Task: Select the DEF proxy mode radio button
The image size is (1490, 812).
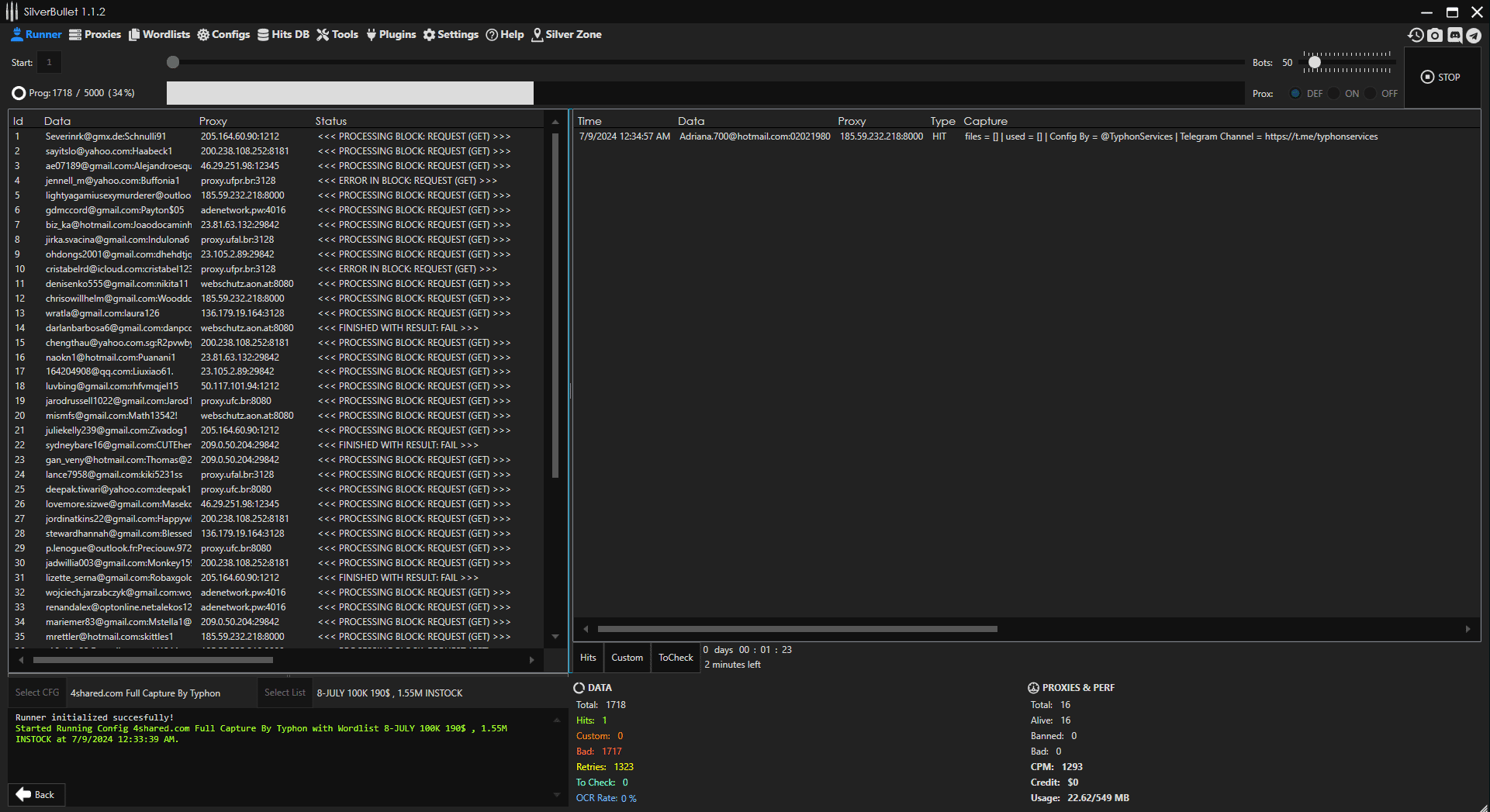Action: (1295, 93)
